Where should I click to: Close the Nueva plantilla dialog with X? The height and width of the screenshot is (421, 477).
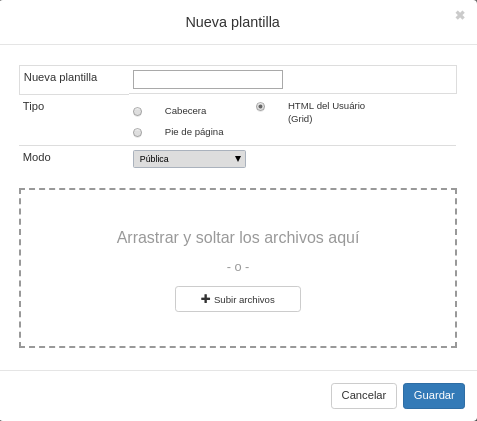point(460,15)
